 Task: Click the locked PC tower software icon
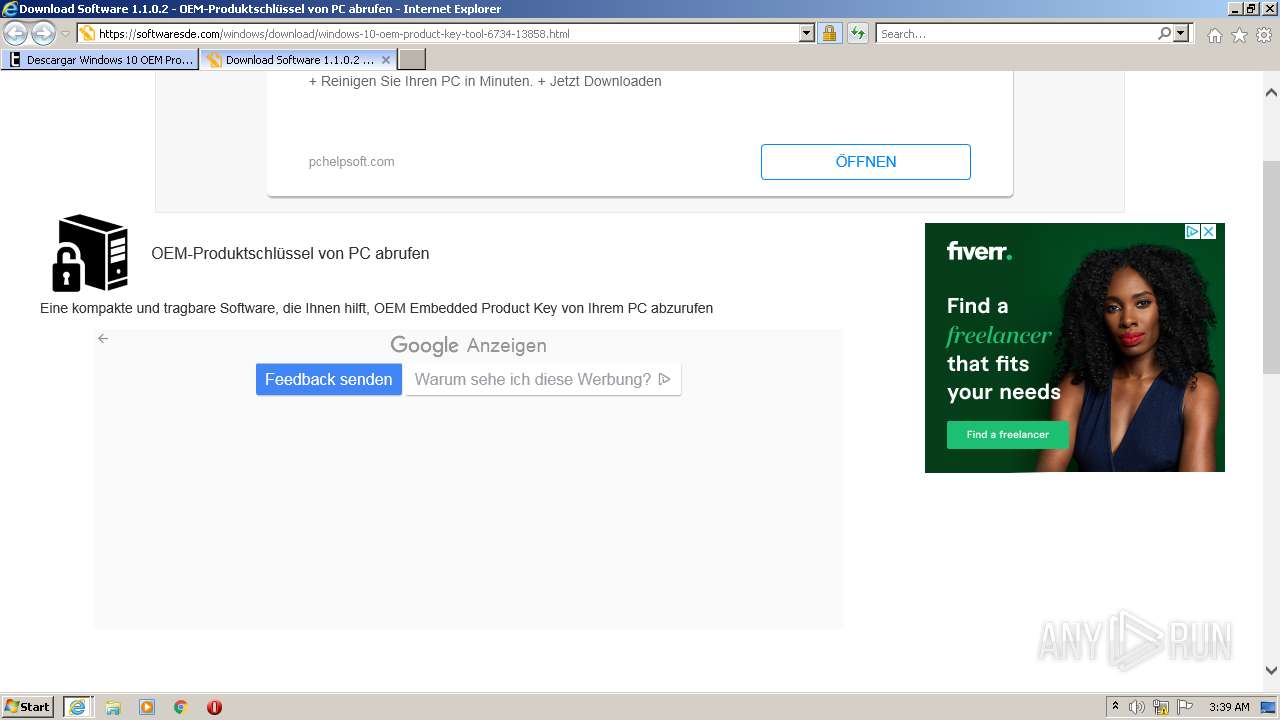coord(90,253)
